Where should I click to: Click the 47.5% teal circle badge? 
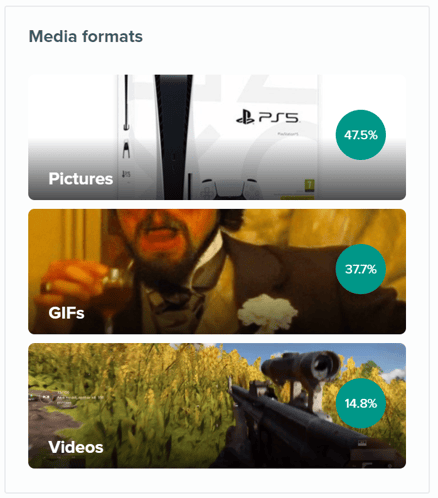[x=361, y=135]
